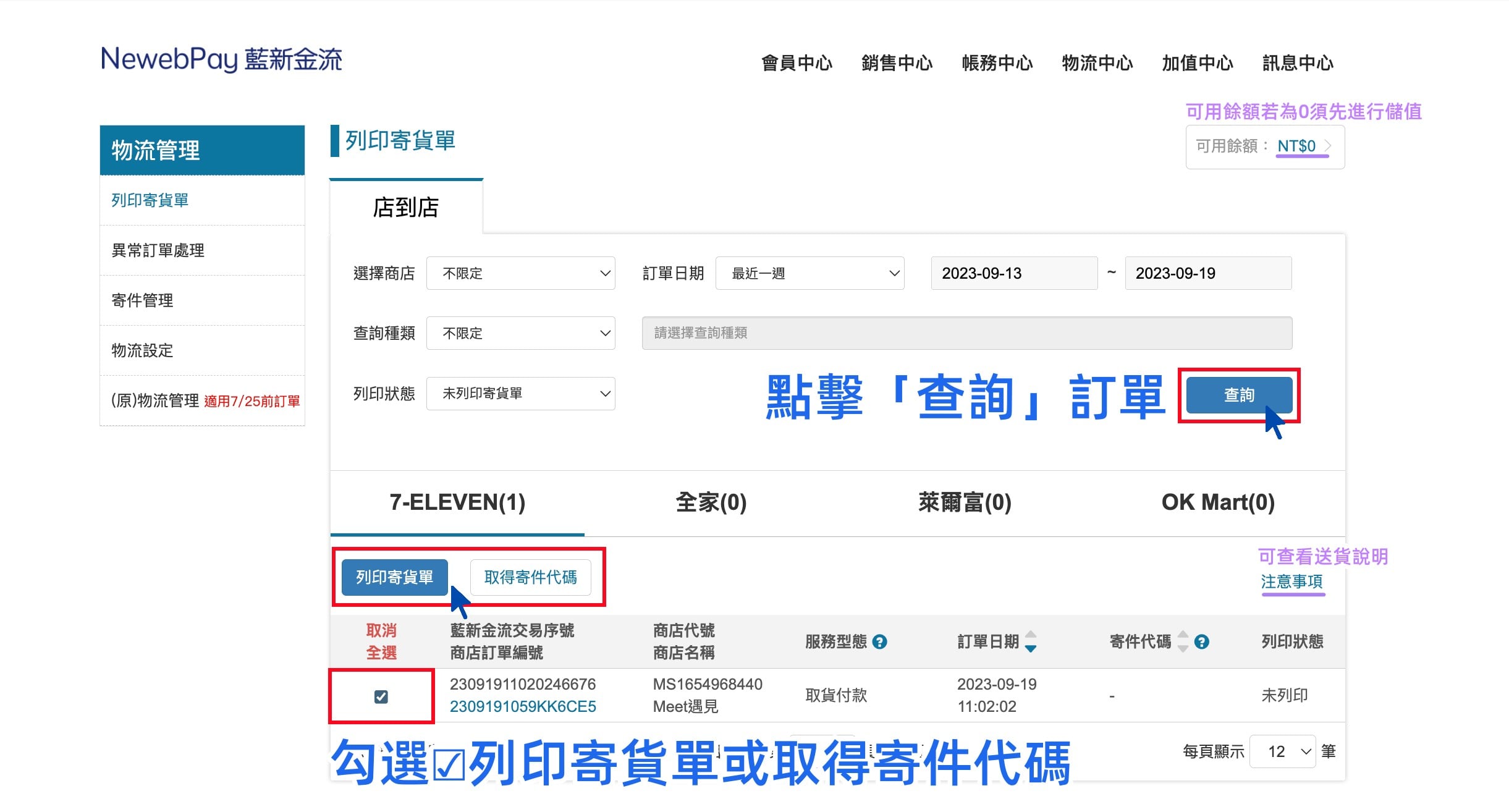Click the 查詢 search button
1509x812 pixels.
pos(1240,395)
